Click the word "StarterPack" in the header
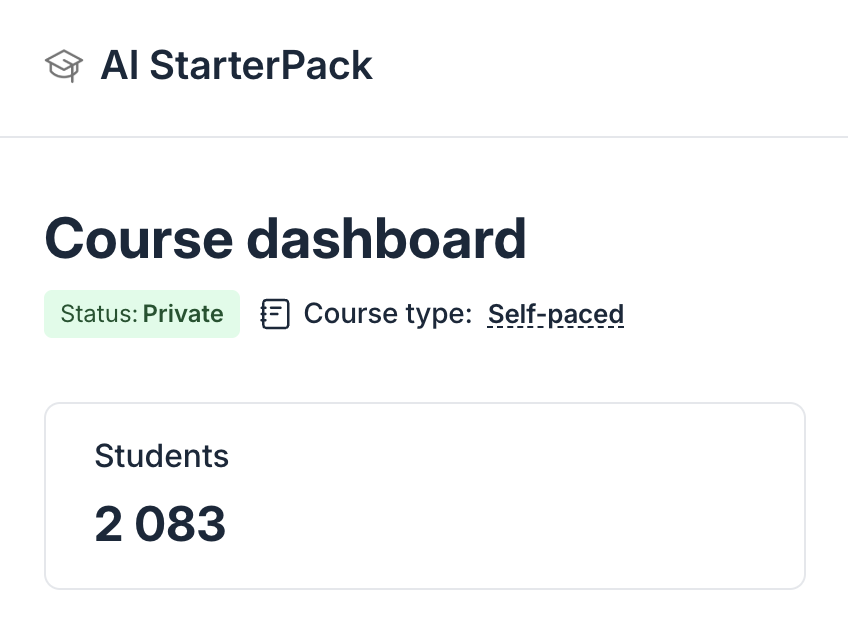Viewport: 848px width, 638px height. [261, 66]
